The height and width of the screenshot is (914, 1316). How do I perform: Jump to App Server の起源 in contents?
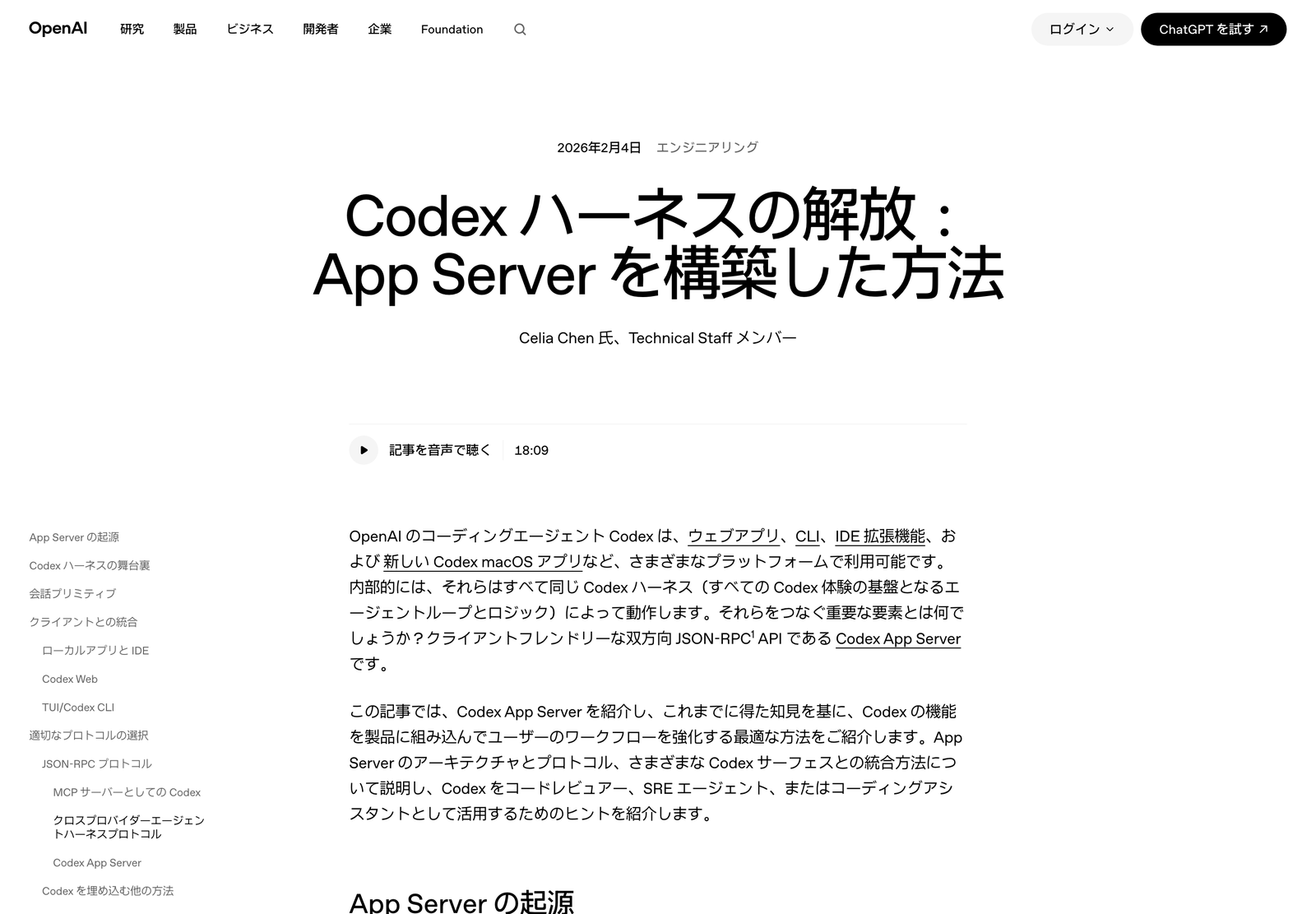[74, 537]
